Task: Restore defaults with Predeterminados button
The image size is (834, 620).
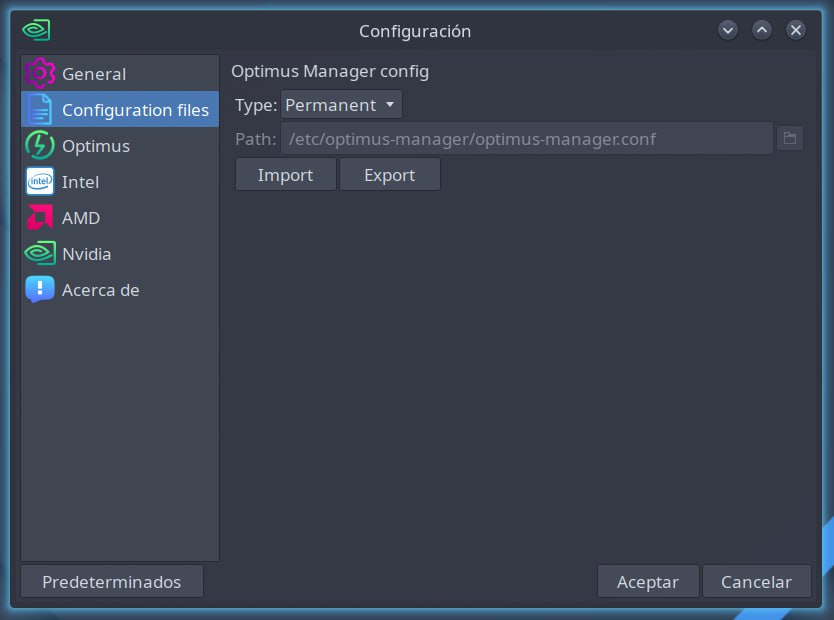Action: (112, 581)
